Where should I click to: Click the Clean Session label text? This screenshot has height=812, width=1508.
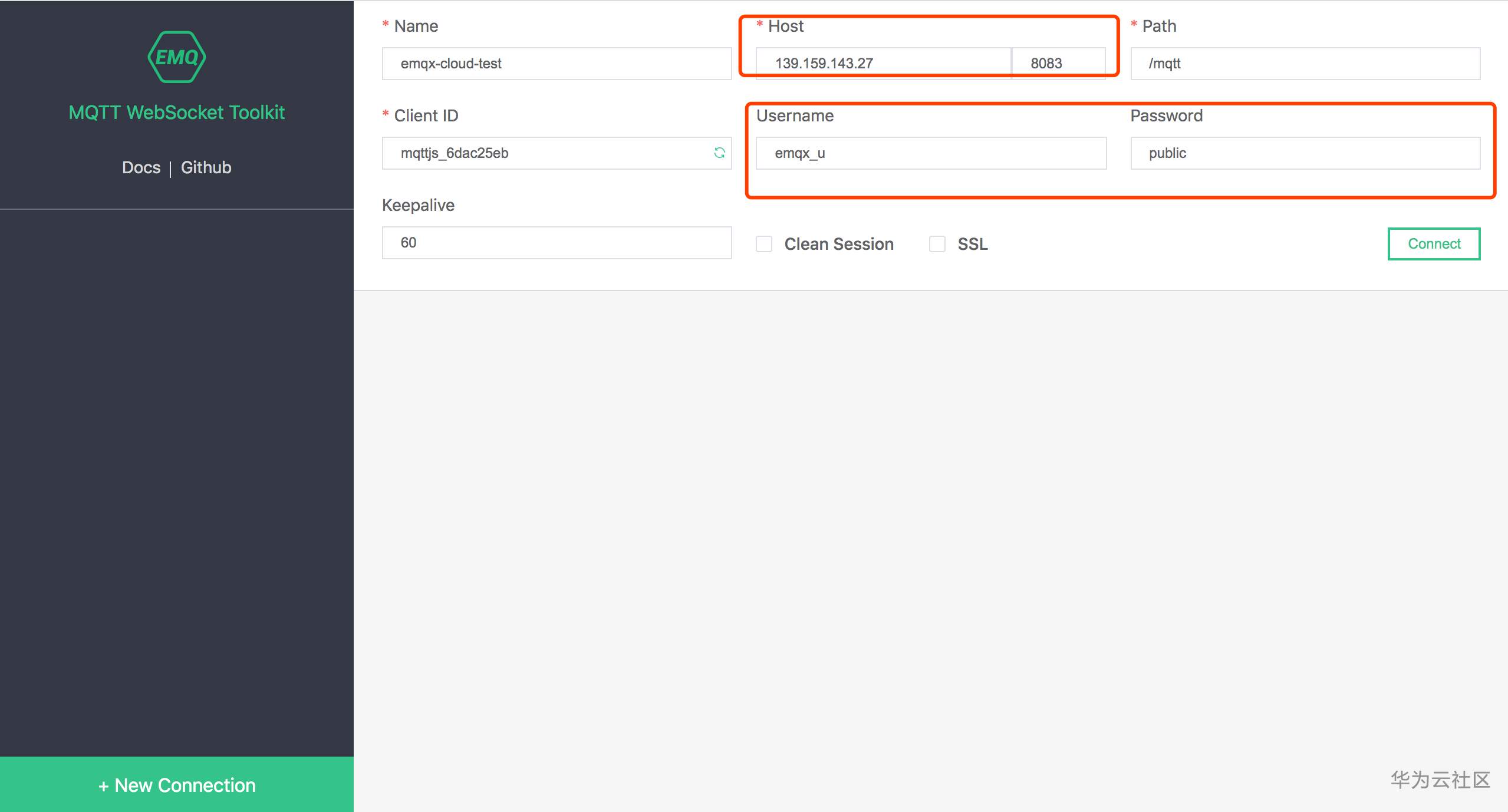pyautogui.click(x=838, y=244)
